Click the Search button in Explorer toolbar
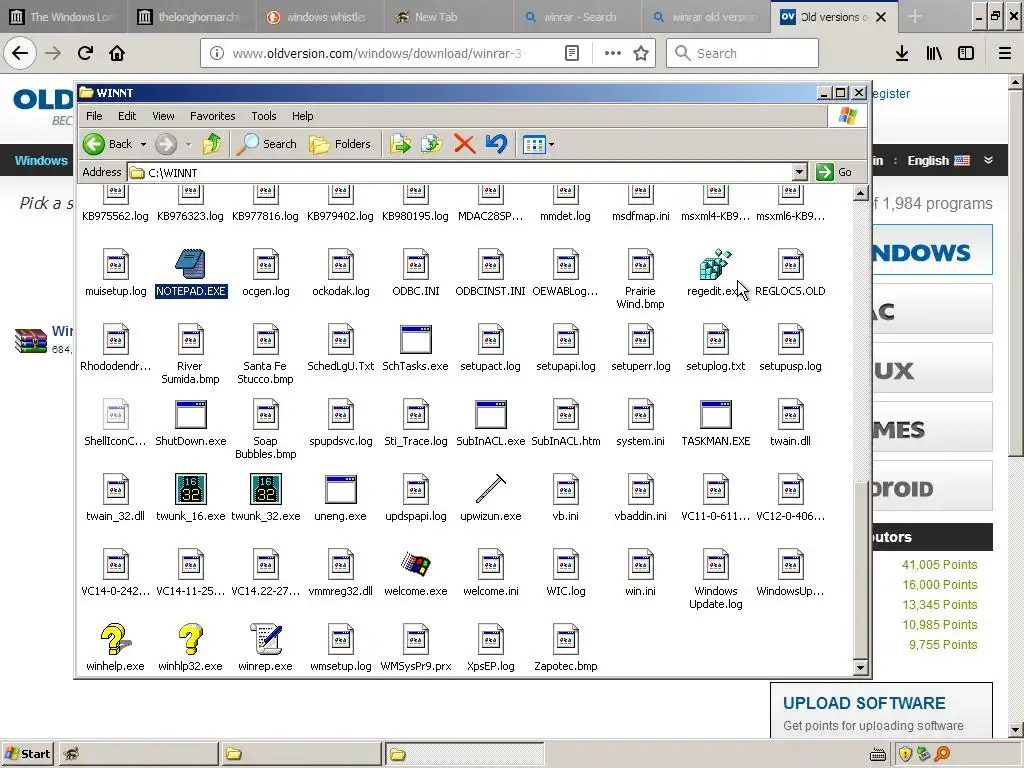The width and height of the screenshot is (1024, 768). point(266,144)
